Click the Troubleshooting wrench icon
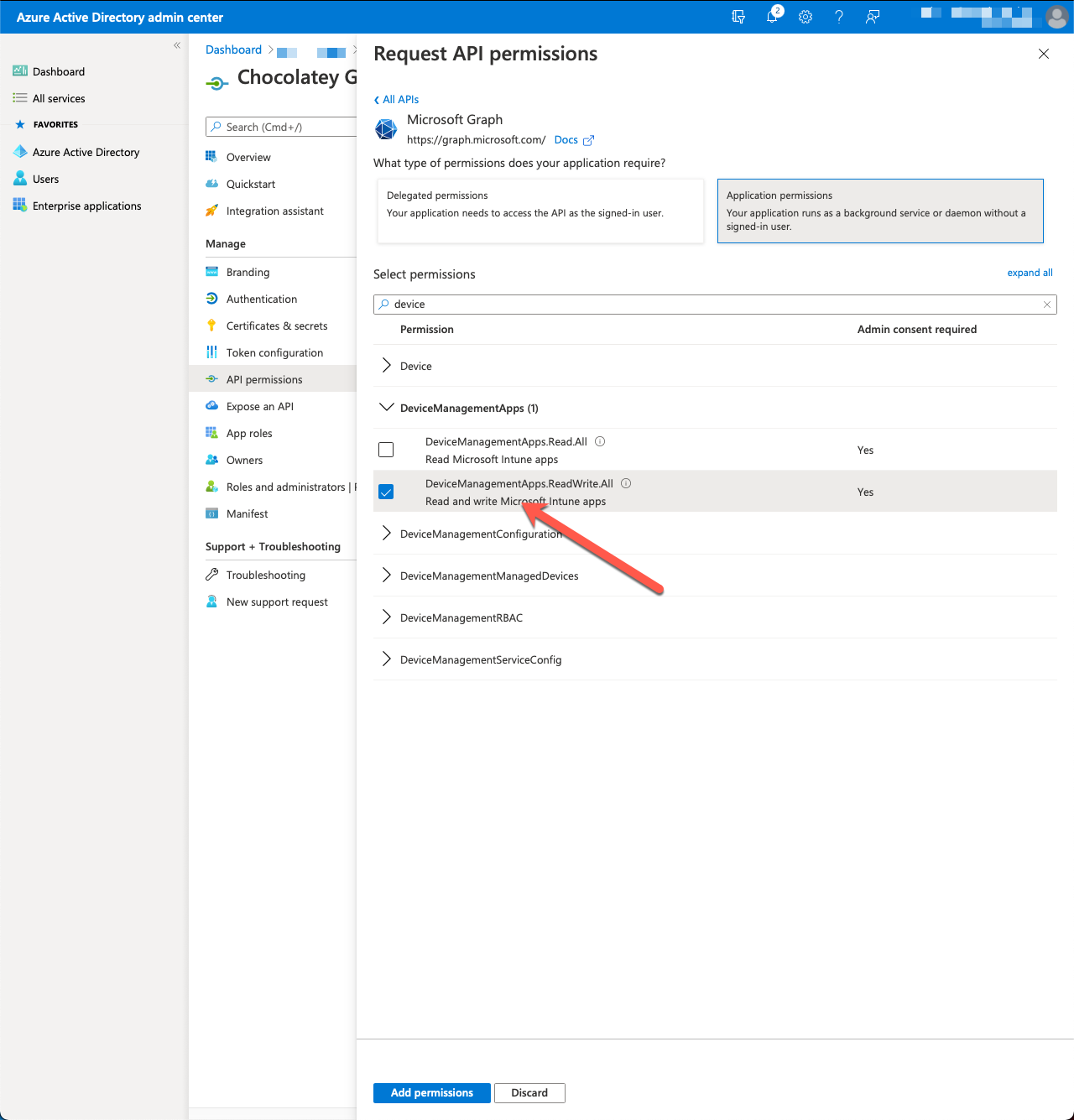 tap(211, 575)
